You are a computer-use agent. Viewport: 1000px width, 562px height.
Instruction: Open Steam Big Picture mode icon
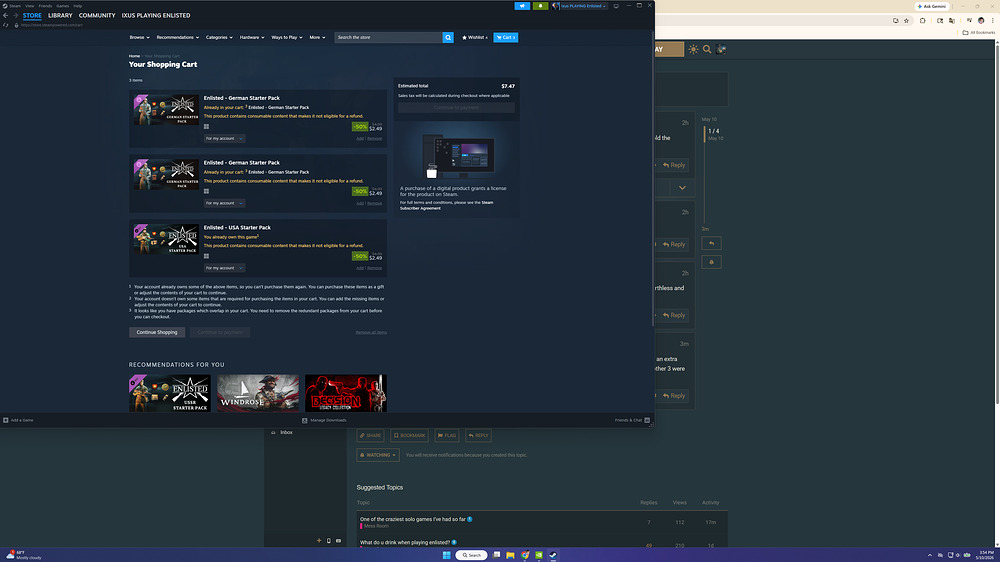tap(616, 6)
